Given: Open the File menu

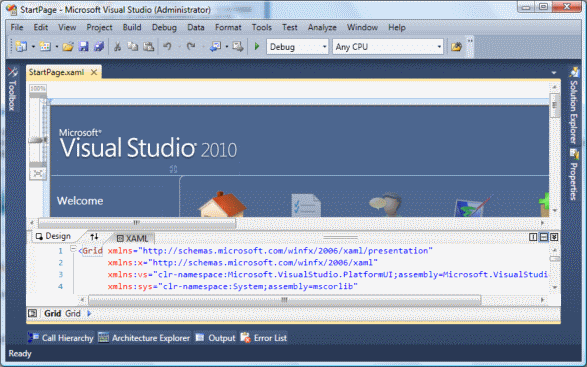Looking at the screenshot, I should pos(17,27).
